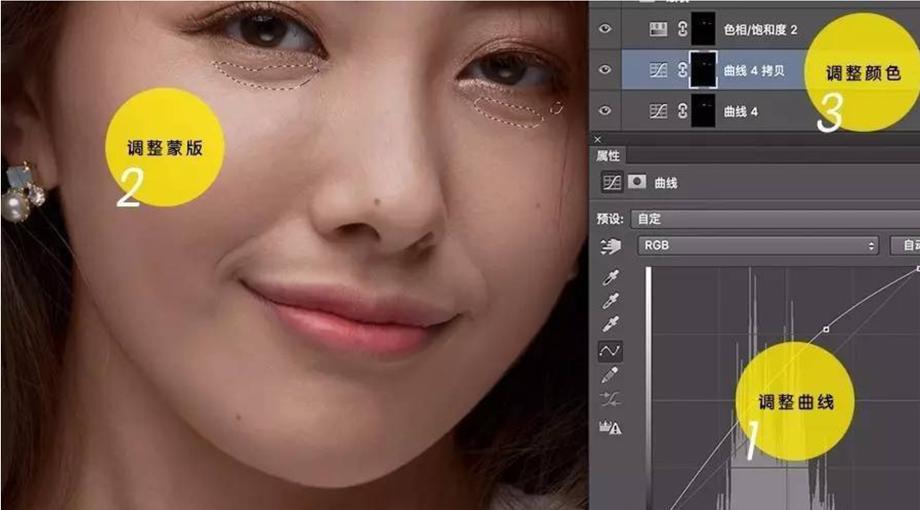
Task: Click the 曲线 label in Properties
Action: pos(666,183)
